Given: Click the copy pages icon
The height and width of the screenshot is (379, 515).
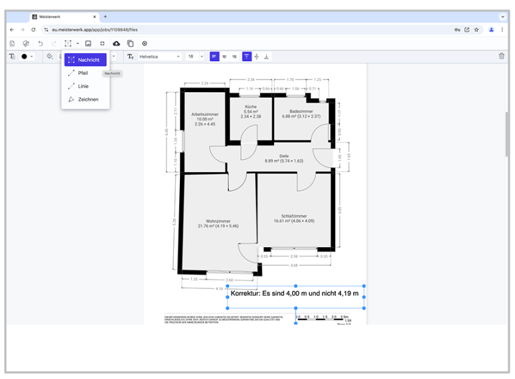Looking at the screenshot, I should (x=130, y=43).
